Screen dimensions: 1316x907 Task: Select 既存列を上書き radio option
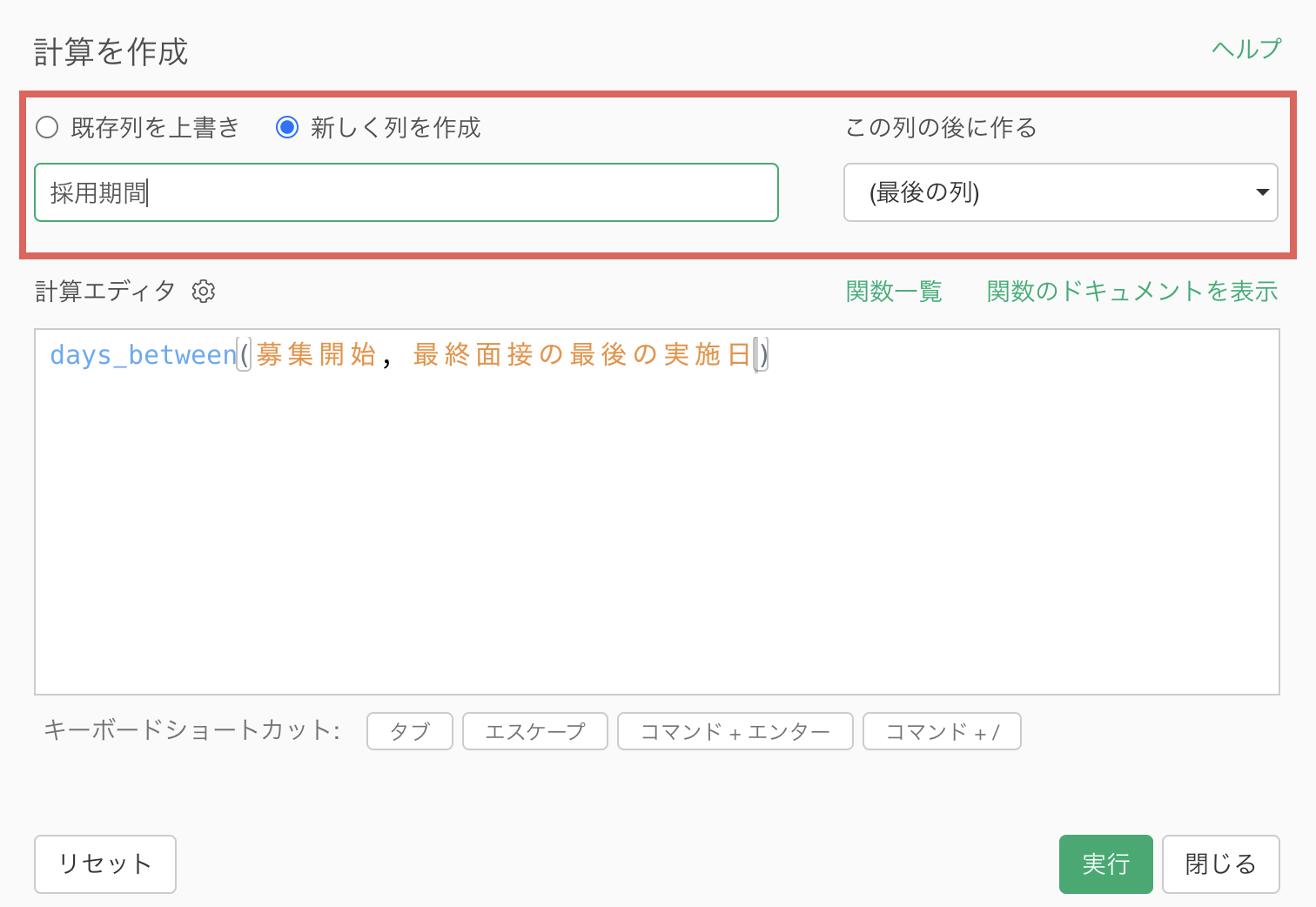(47, 128)
